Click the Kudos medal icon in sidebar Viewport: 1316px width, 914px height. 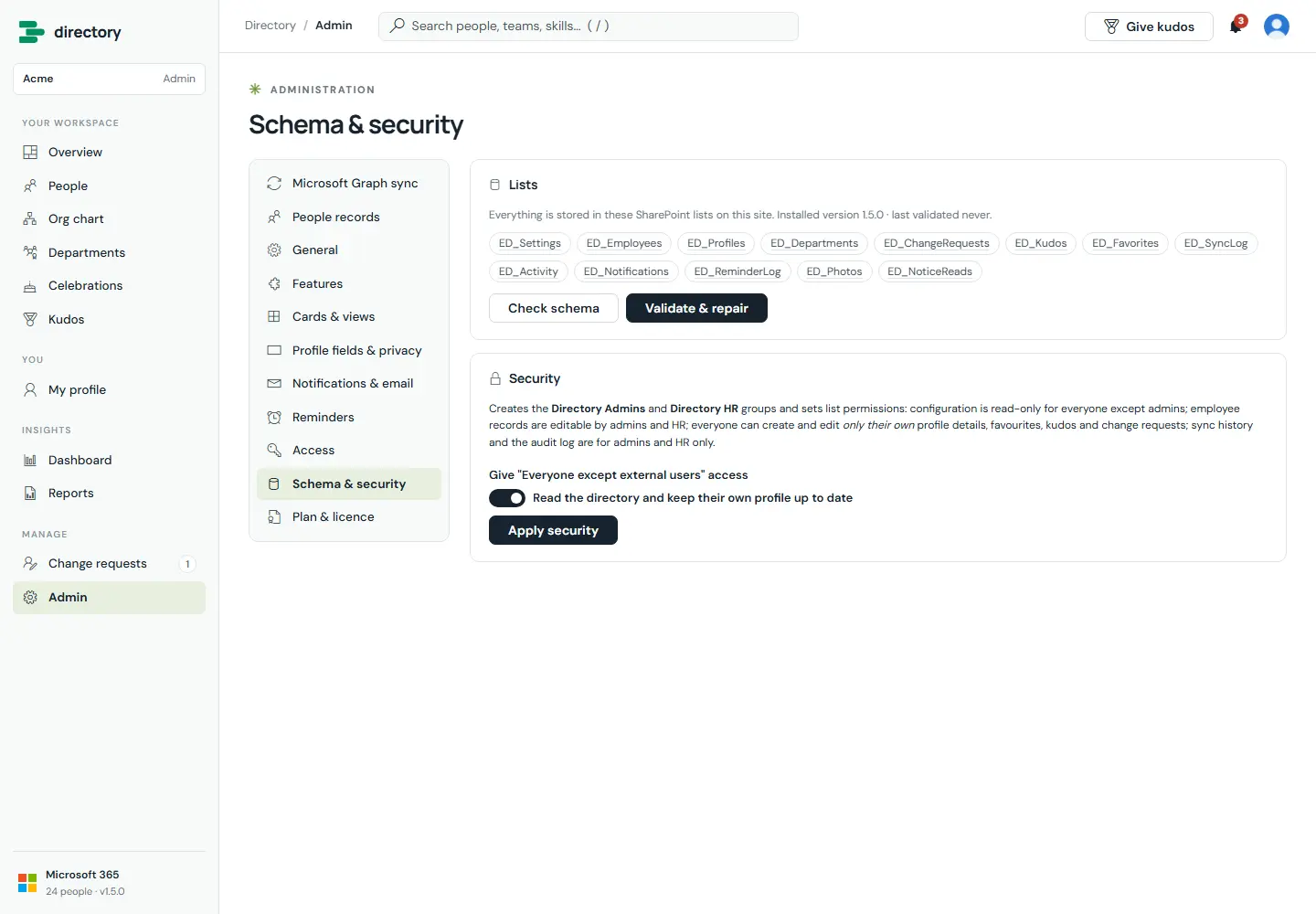pos(30,319)
